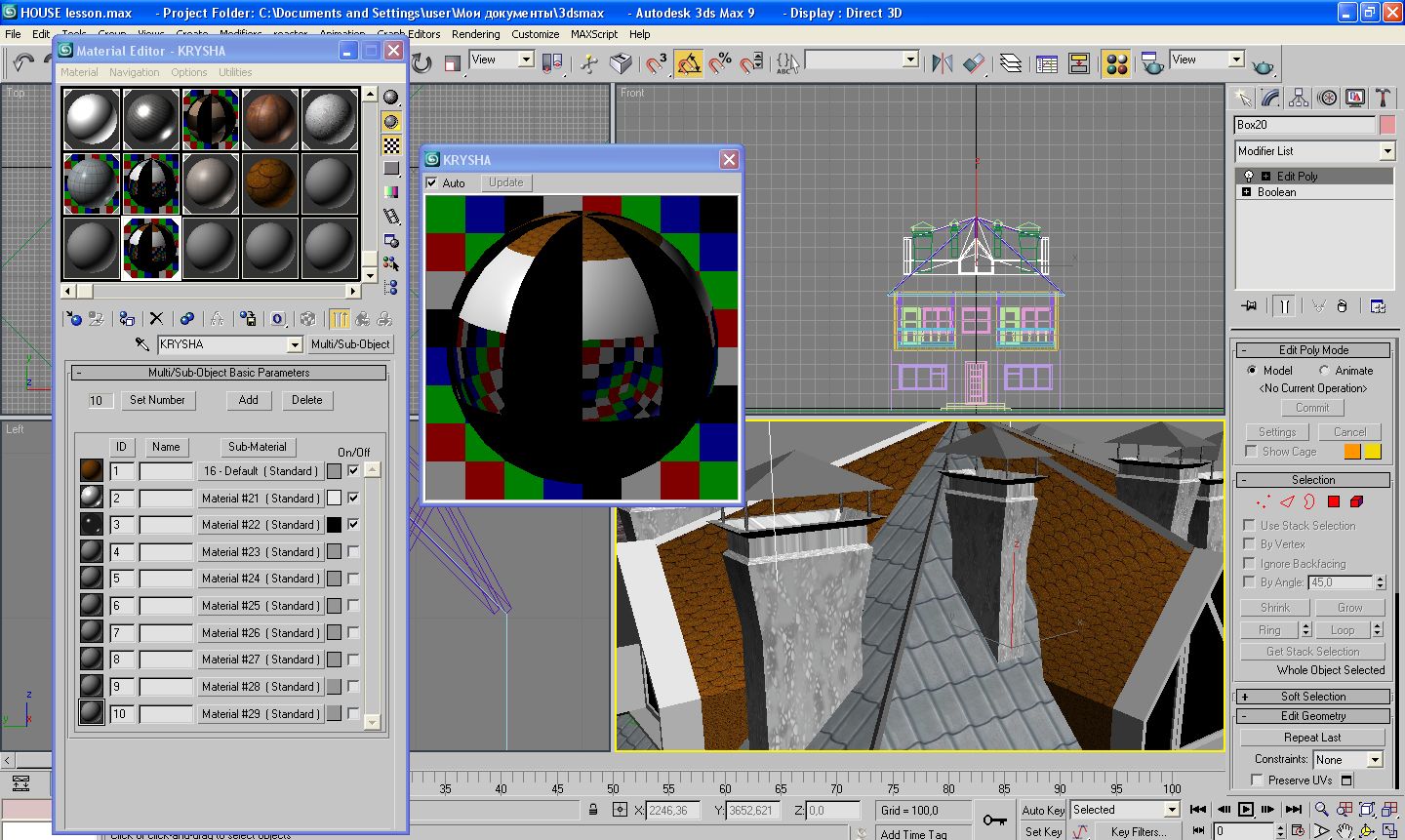The width and height of the screenshot is (1405, 840).
Task: Click the Make Material Copy icon
Action: (x=187, y=318)
